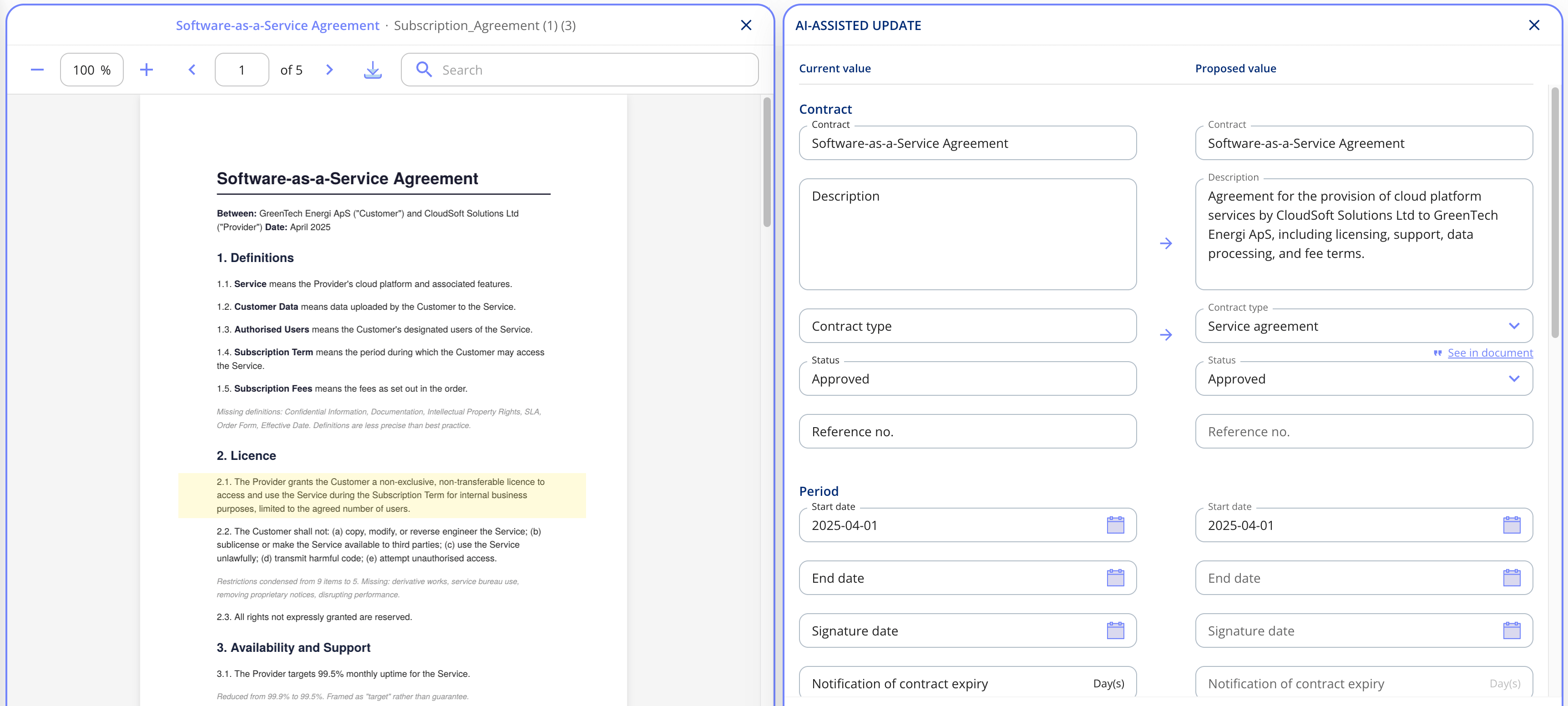
Task: Open proposed Signature date calendar picker
Action: pos(1512,630)
